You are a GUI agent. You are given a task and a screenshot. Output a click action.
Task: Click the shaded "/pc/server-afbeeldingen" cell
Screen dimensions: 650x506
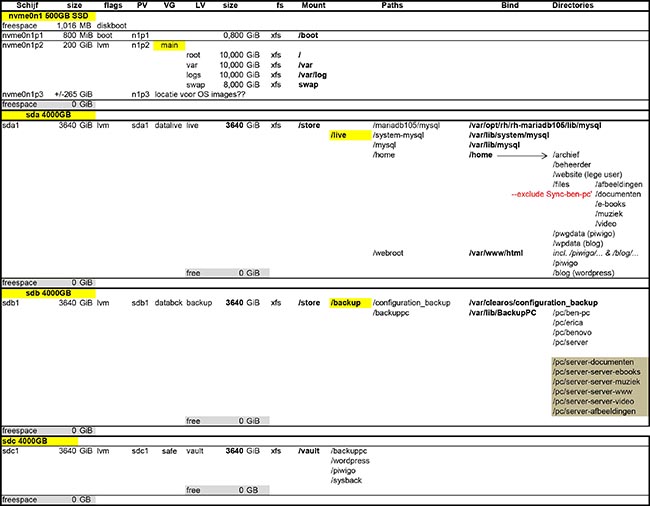click(599, 412)
